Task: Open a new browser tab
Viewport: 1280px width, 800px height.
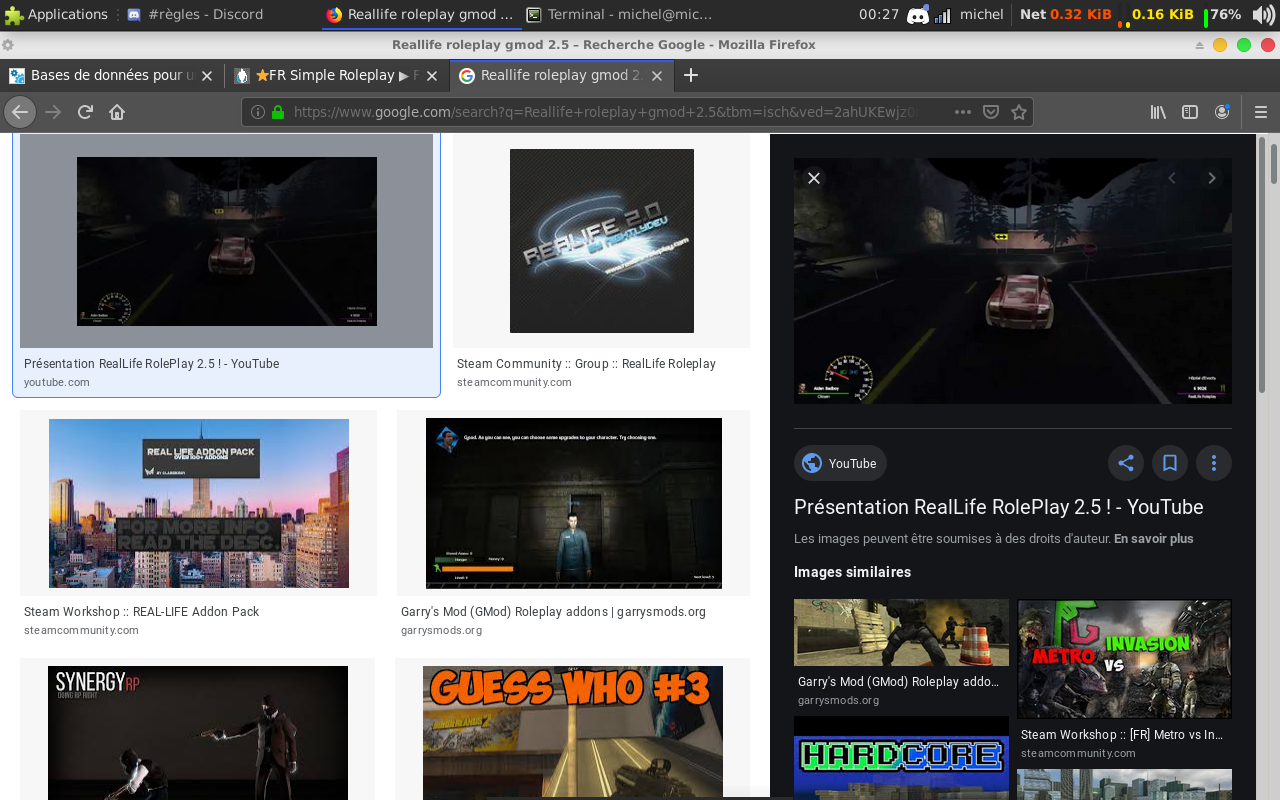Action: [690, 75]
